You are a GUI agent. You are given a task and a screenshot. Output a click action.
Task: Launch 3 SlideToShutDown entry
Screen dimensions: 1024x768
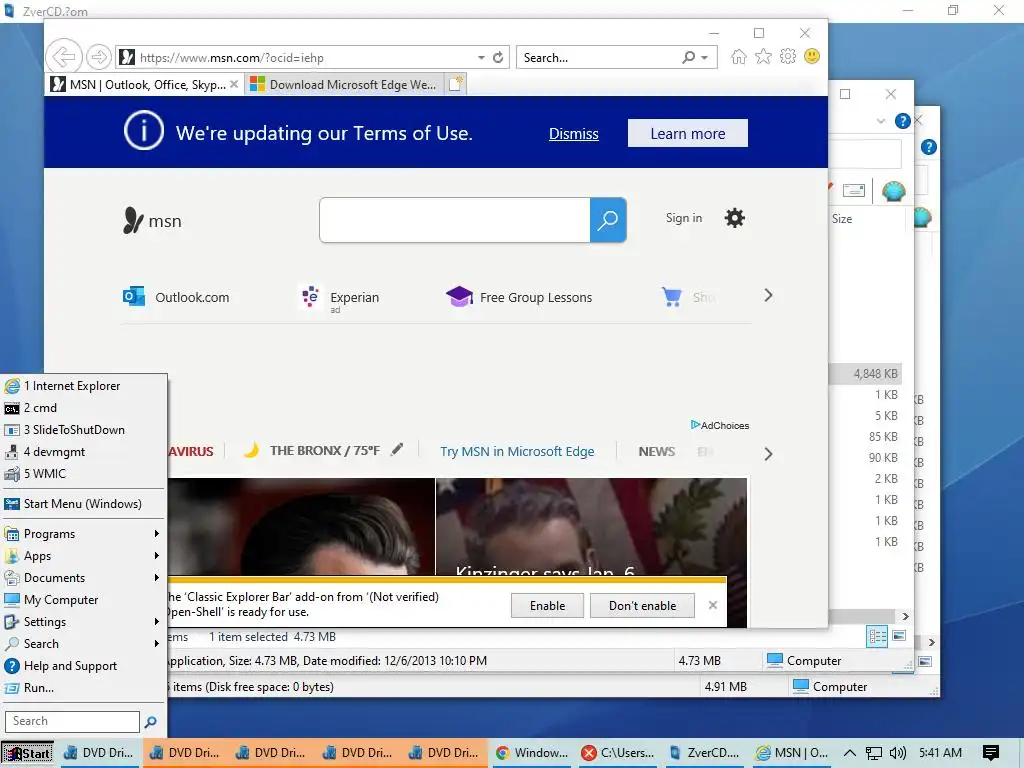click(x=84, y=430)
